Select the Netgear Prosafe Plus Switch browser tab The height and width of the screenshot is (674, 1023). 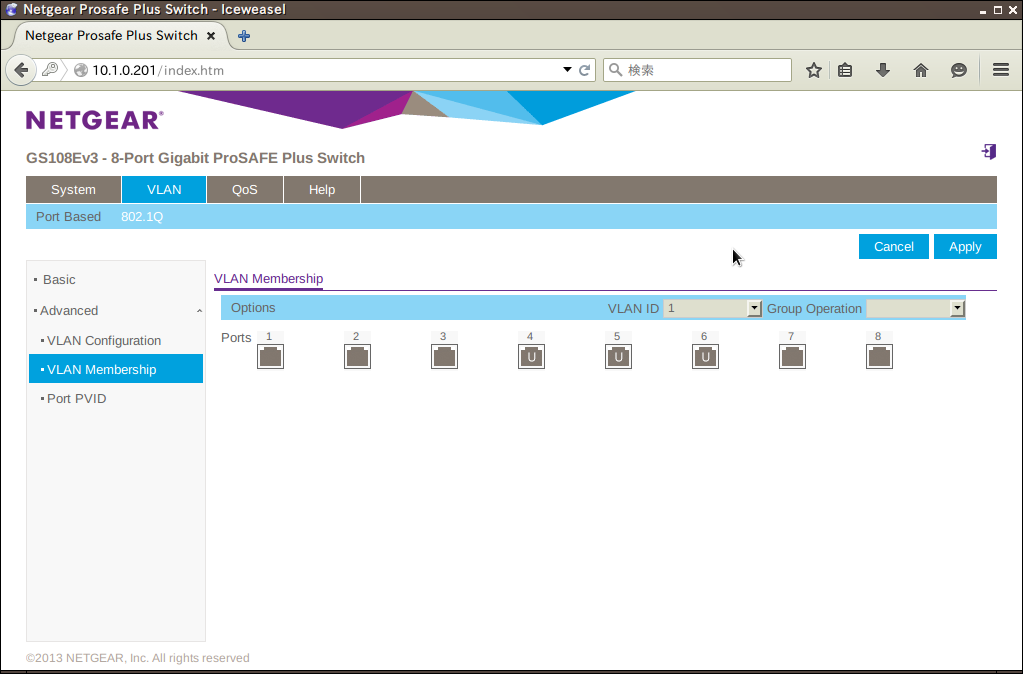(x=111, y=36)
